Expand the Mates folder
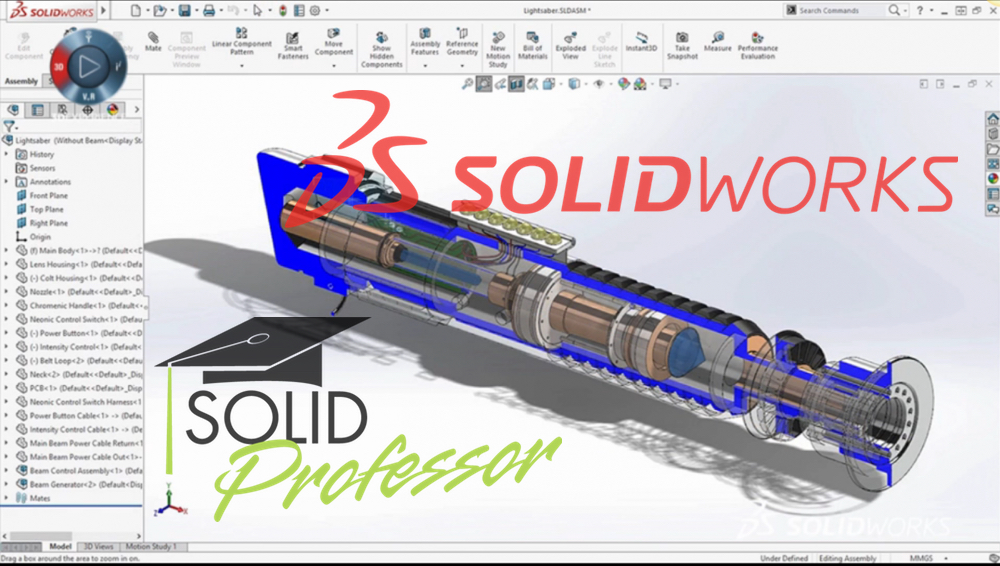This screenshot has width=1000, height=566. pyautogui.click(x=6, y=498)
